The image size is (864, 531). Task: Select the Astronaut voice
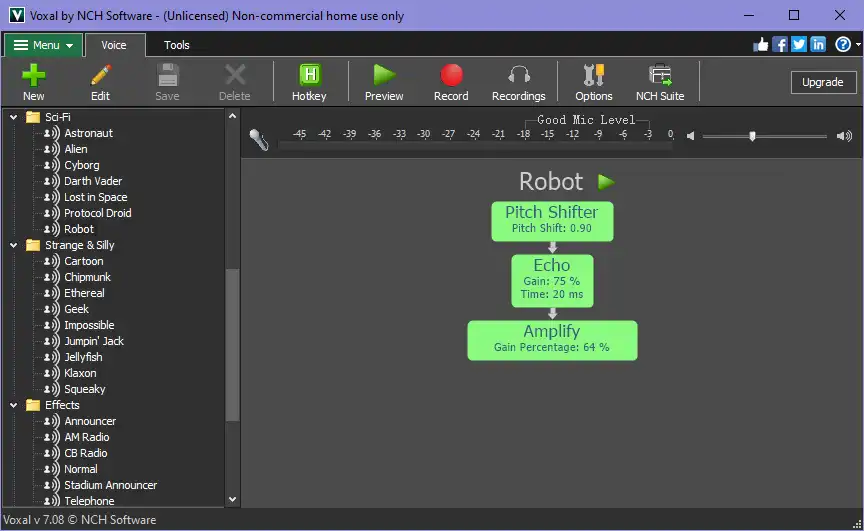pyautogui.click(x=88, y=133)
